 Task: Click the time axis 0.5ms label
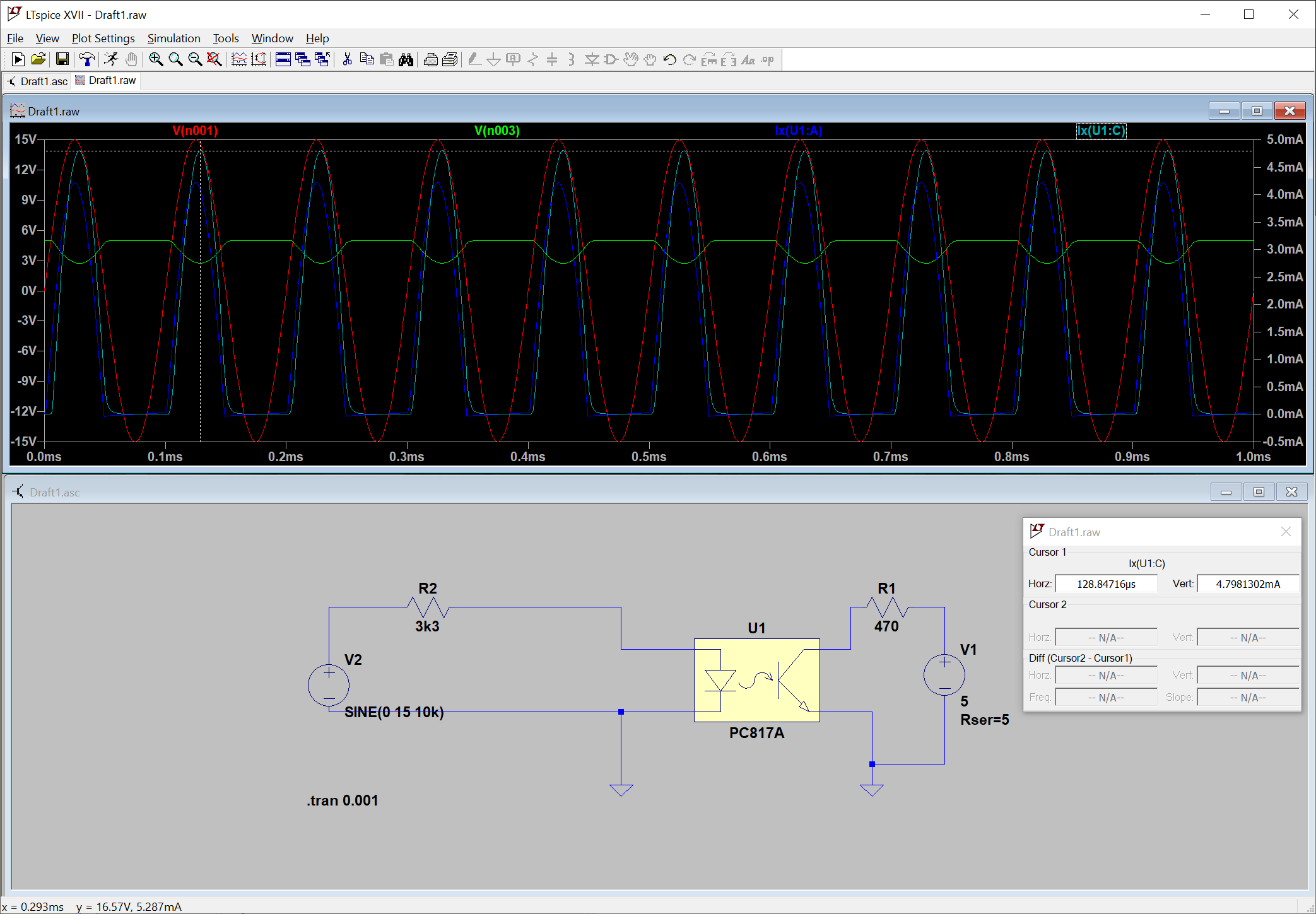pyautogui.click(x=649, y=457)
